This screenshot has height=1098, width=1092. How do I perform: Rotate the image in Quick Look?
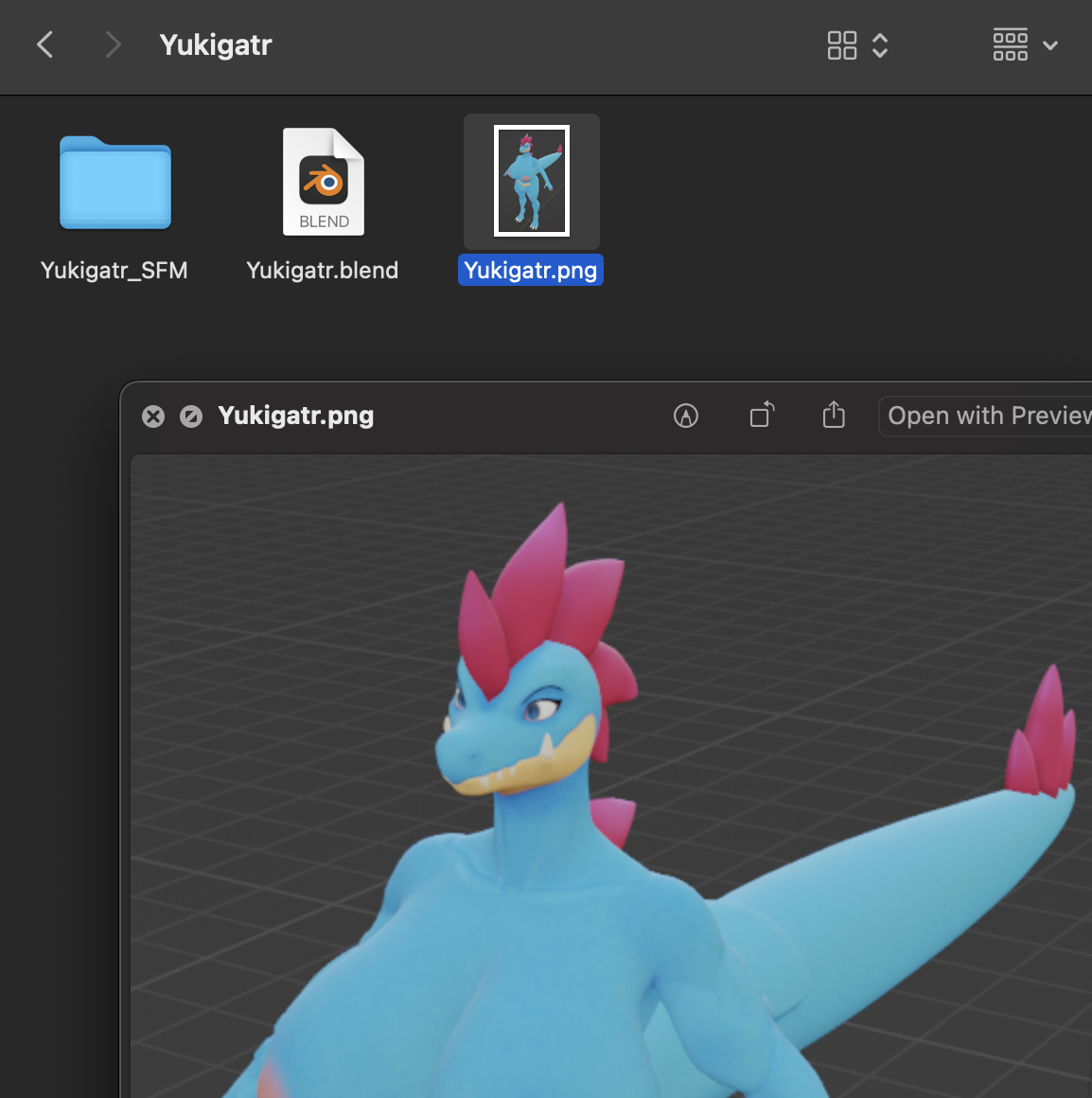pos(762,416)
